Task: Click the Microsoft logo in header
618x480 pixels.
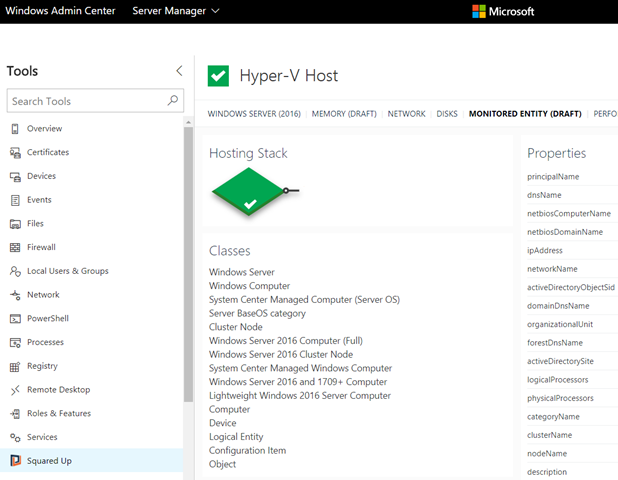Action: coord(503,11)
